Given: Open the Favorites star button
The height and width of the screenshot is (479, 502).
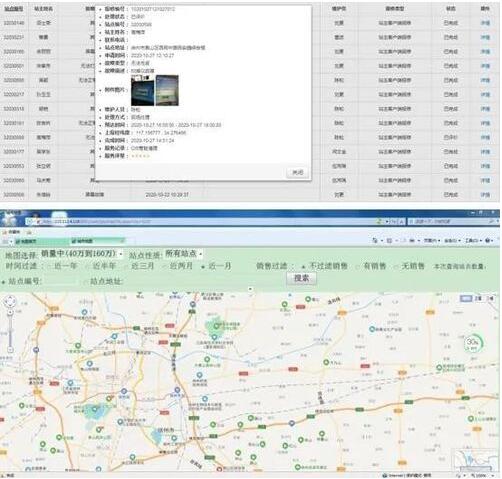Looking at the screenshot, I should point(12,231).
